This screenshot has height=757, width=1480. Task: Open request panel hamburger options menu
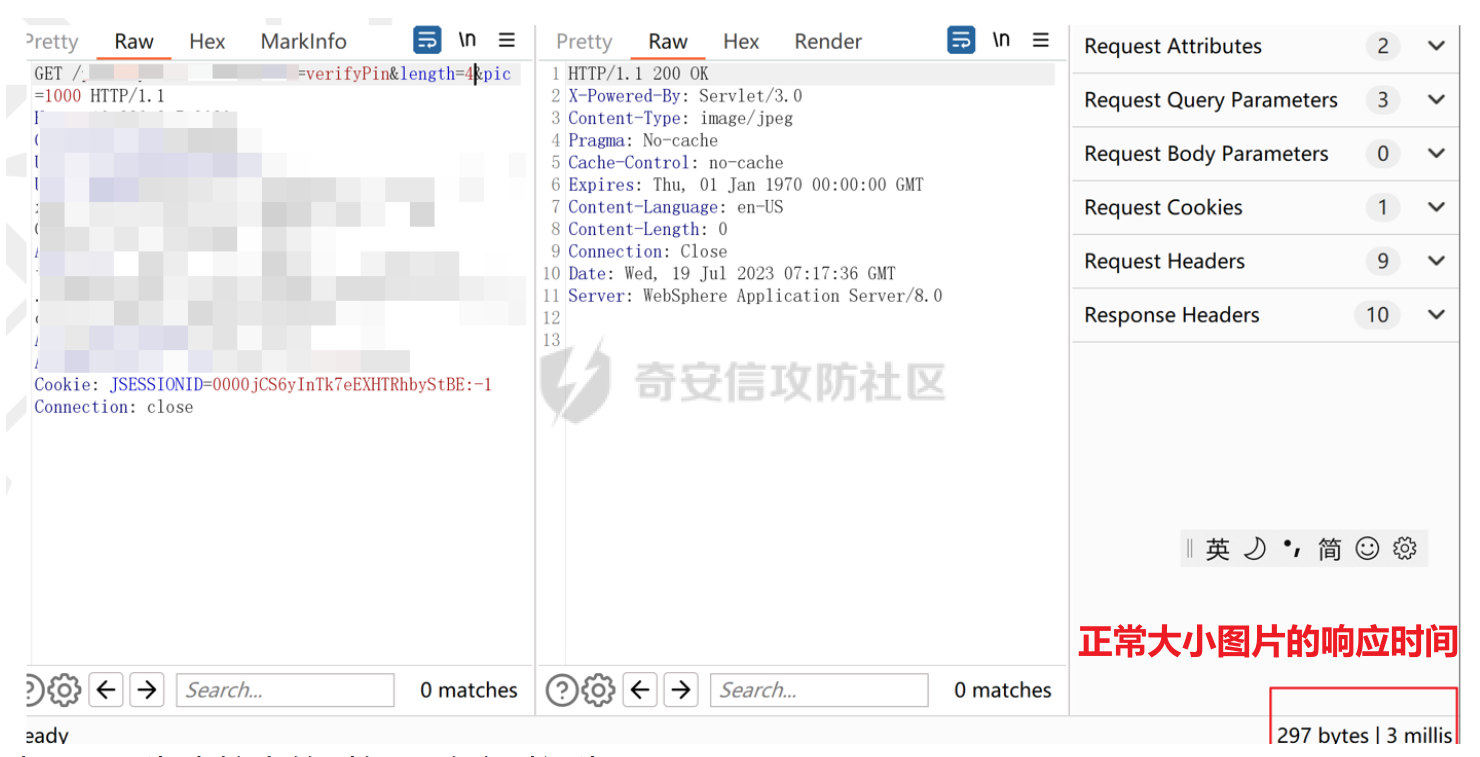click(x=507, y=40)
